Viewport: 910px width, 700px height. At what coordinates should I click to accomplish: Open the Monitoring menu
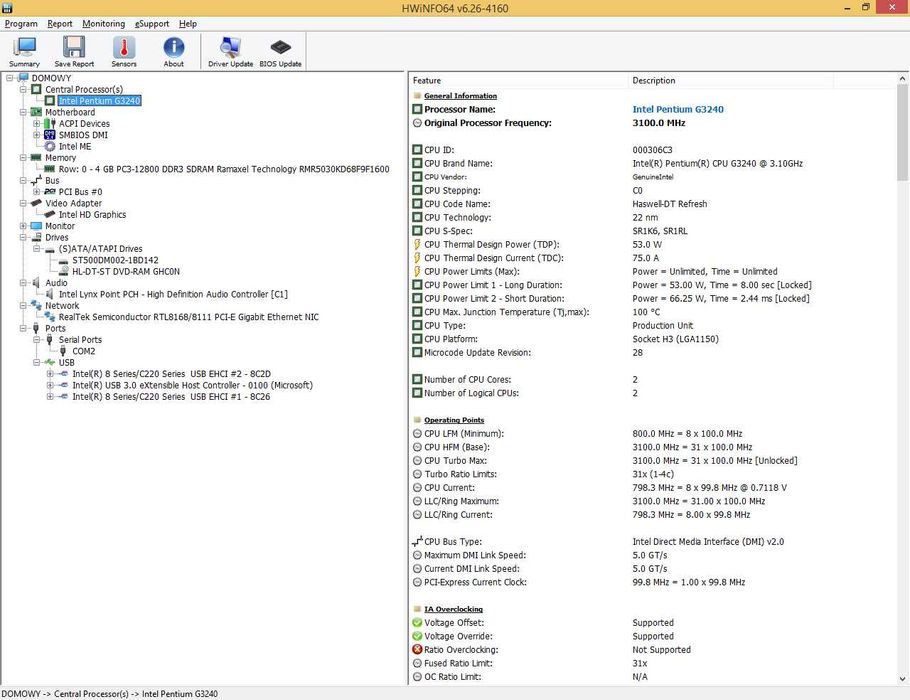click(x=103, y=24)
